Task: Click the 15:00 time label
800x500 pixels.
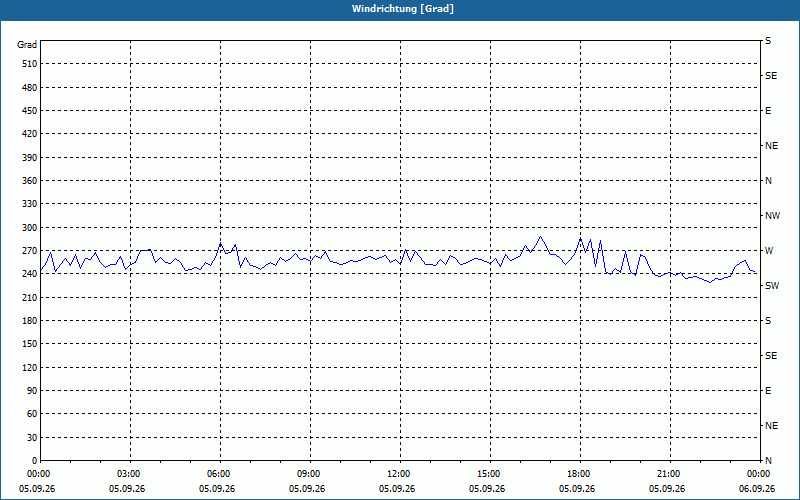Action: point(490,474)
